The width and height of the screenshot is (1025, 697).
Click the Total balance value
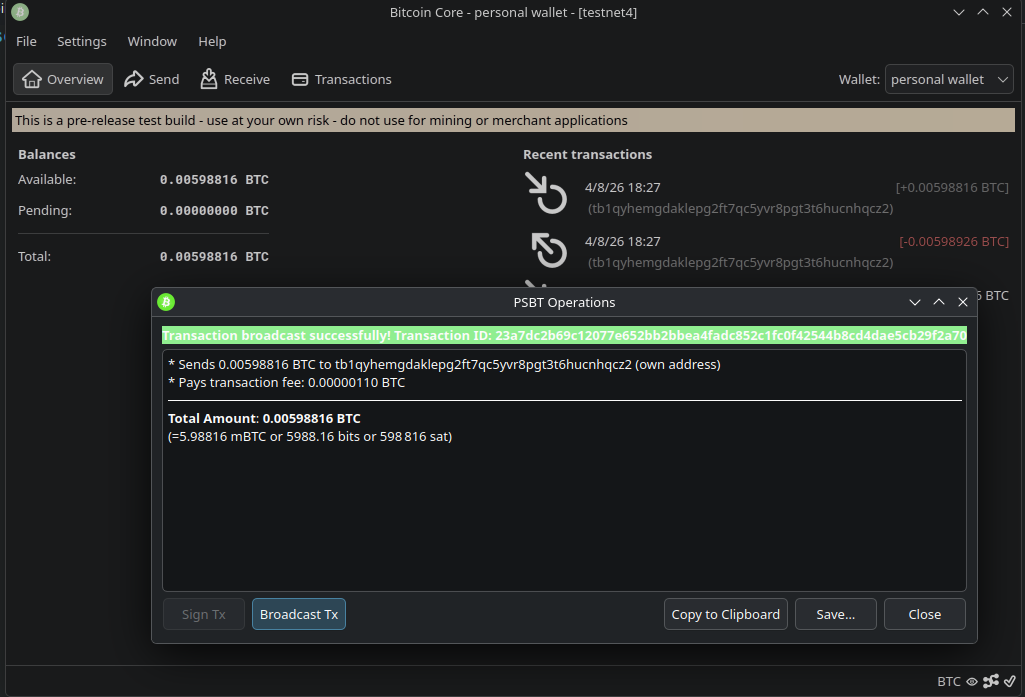coord(214,256)
